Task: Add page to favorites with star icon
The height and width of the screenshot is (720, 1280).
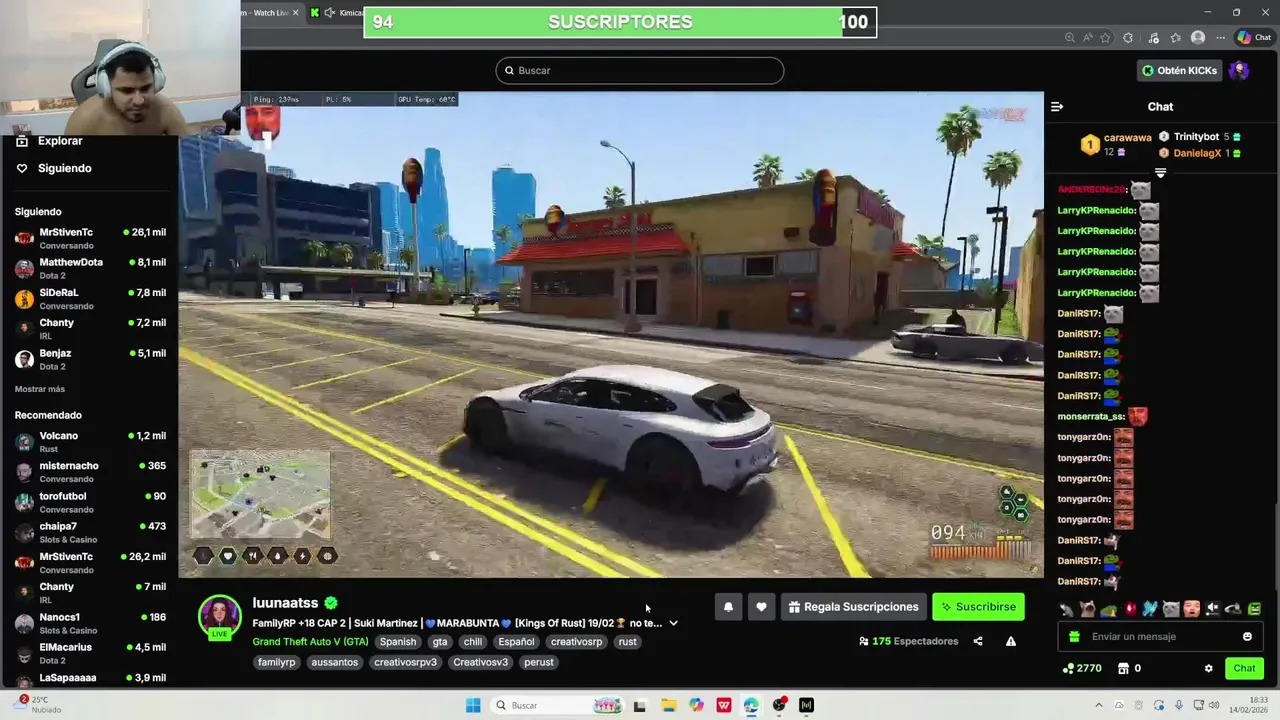Action: [x=1105, y=38]
